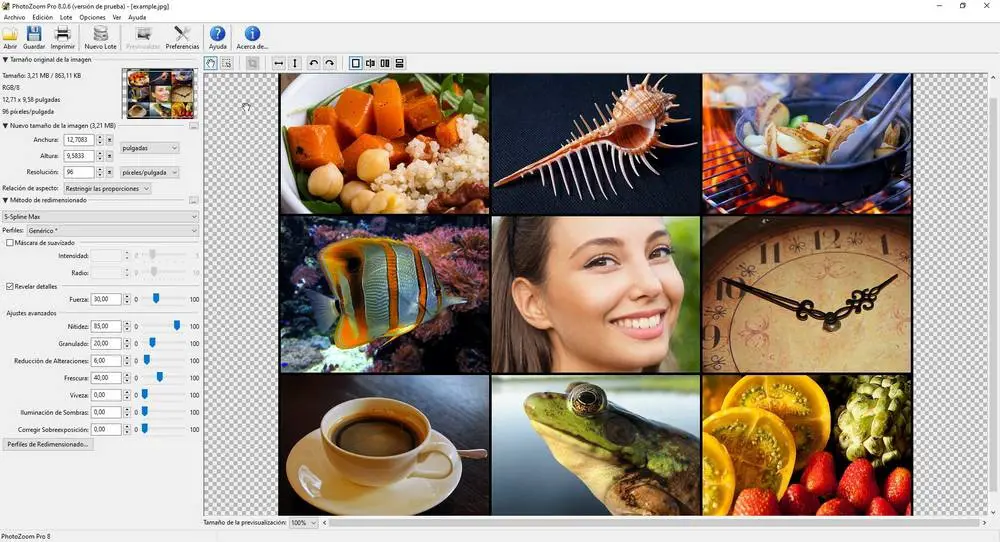This screenshot has height=542, width=1000.
Task: Click the Viveza spinner arrows
Action: point(126,395)
